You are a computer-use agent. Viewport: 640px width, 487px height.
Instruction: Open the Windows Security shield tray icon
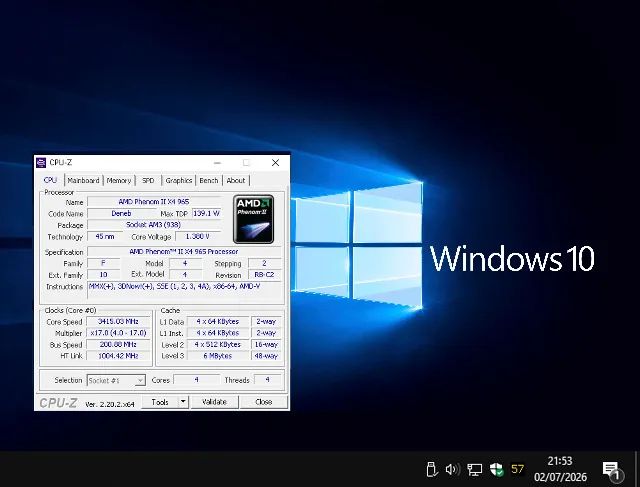pyautogui.click(x=496, y=469)
